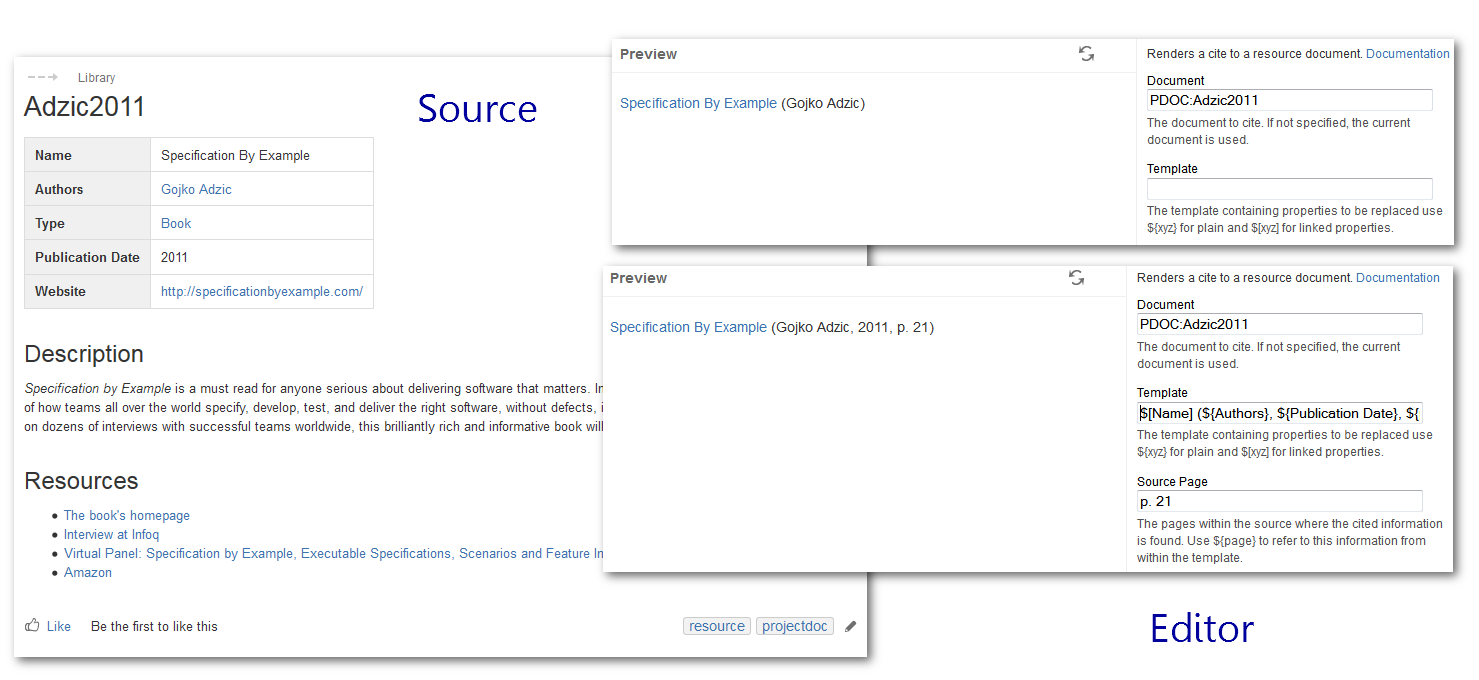Open 'The book's homepage' resource link

pos(127,516)
